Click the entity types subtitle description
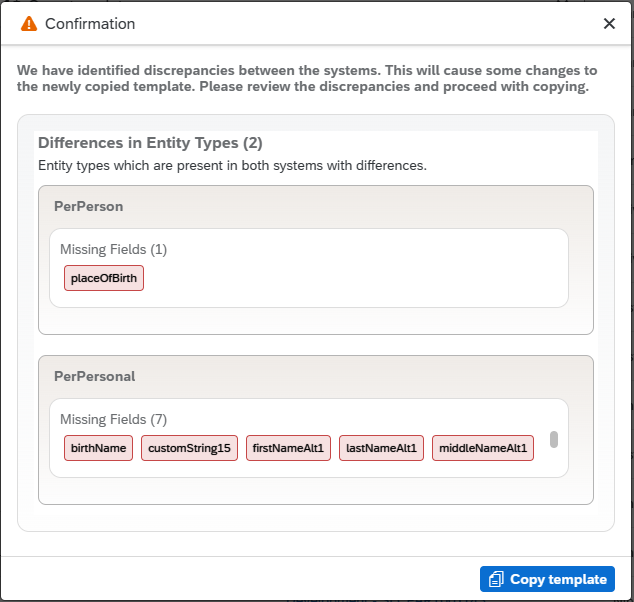Viewport: 634px width, 602px height. [x=232, y=165]
